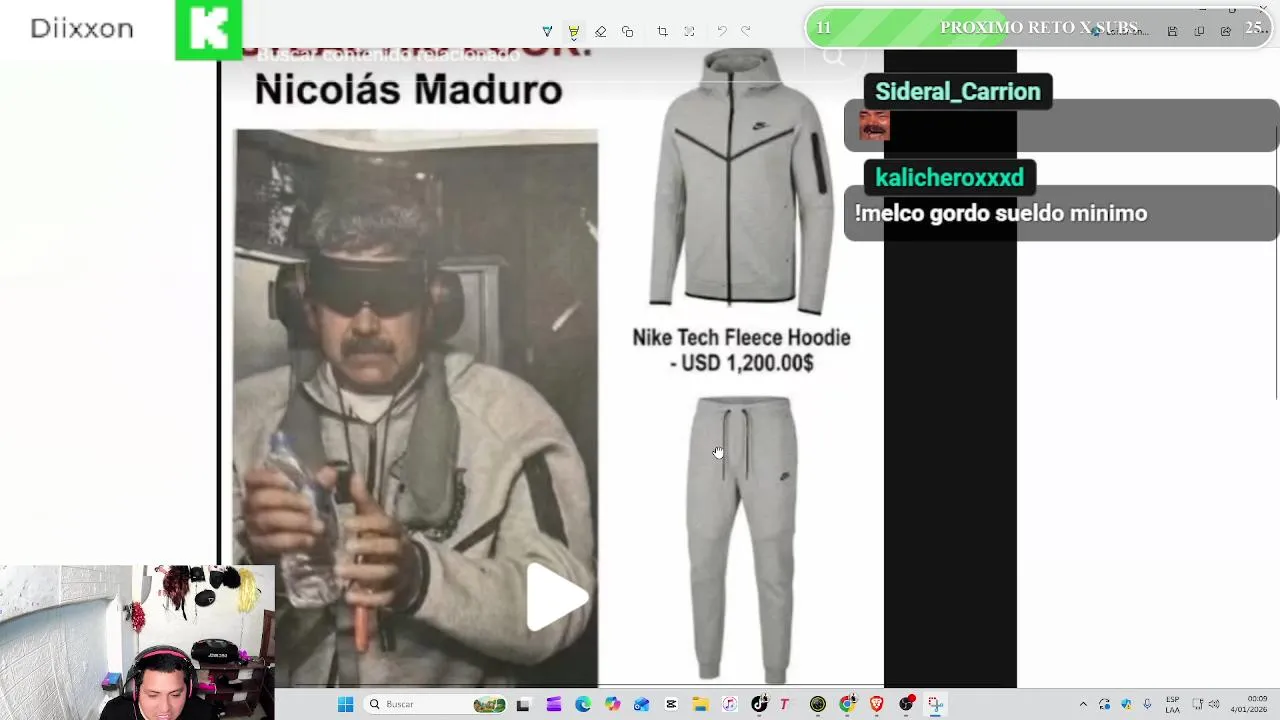Click the purple stacked-bars taskbar app
Image resolution: width=1280 pixels, height=720 pixels.
pyautogui.click(x=554, y=704)
